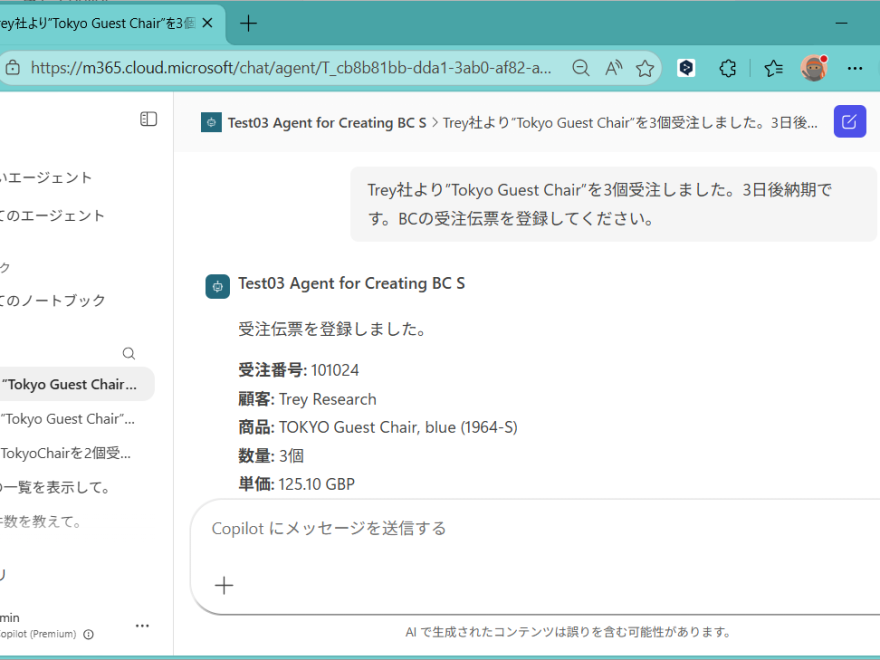The width and height of the screenshot is (880, 660).
Task: Open the browser zoom magnifier in address bar
Action: [x=580, y=68]
